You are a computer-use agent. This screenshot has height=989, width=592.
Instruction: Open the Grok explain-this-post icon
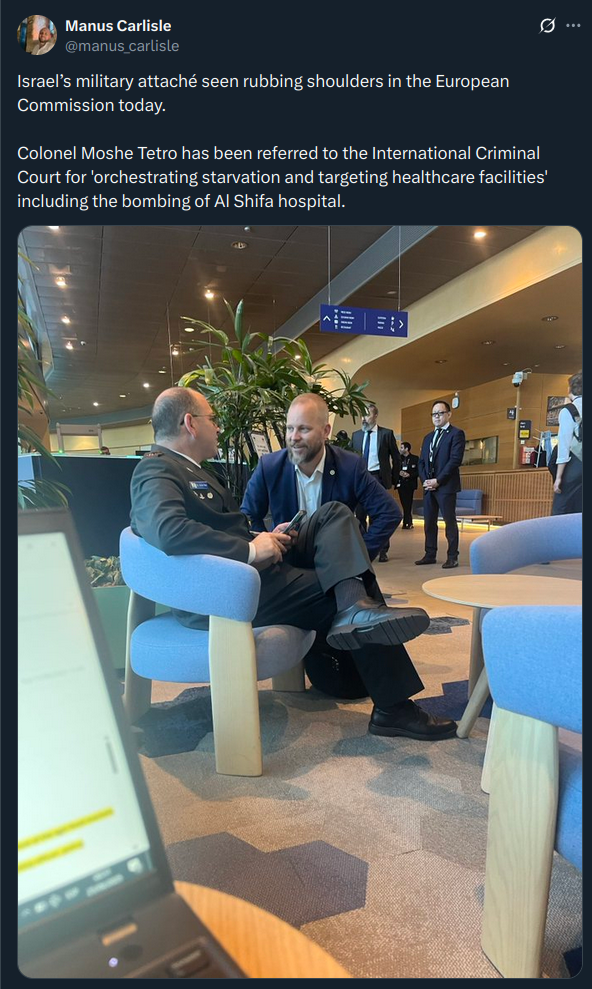tap(547, 26)
